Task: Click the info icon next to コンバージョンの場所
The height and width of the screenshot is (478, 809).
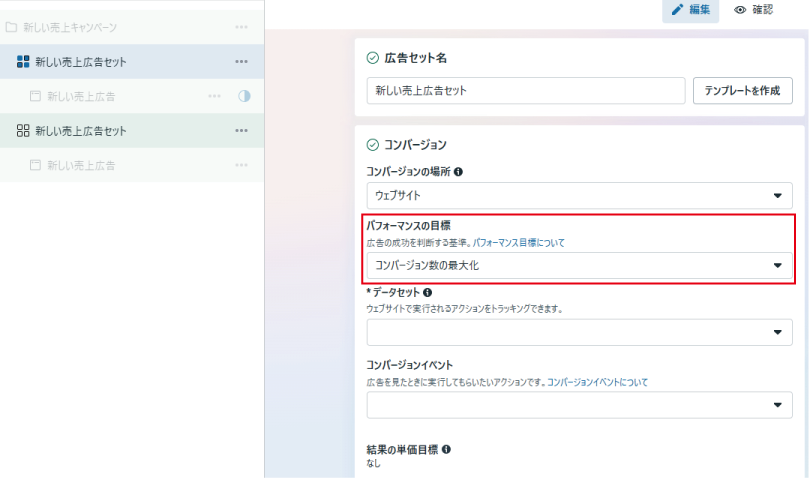Action: (x=458, y=172)
